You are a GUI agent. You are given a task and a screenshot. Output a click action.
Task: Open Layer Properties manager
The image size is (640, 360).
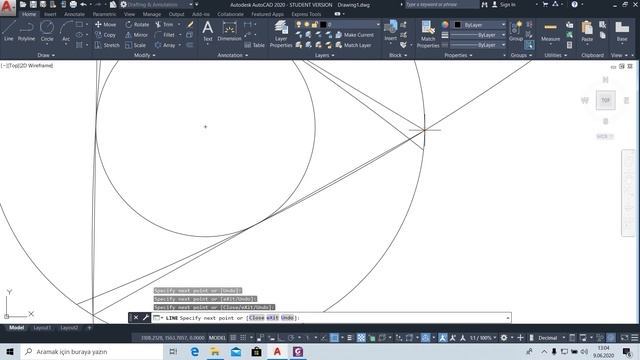281,34
